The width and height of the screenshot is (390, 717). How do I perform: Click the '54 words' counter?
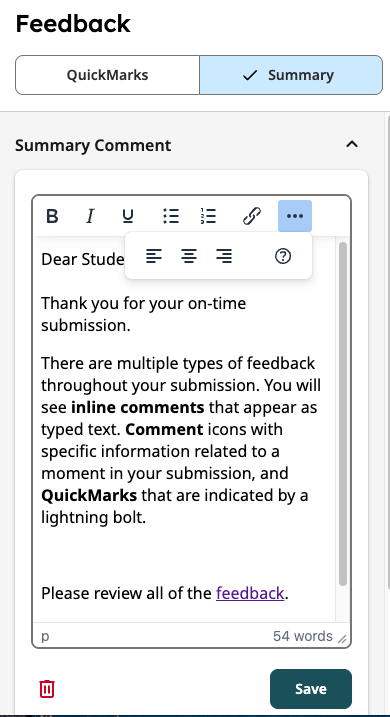pyautogui.click(x=303, y=636)
